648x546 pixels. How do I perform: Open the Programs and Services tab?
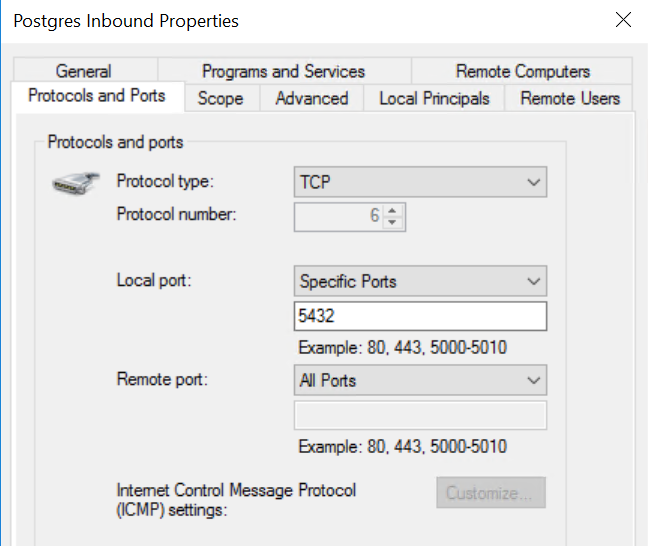284,71
